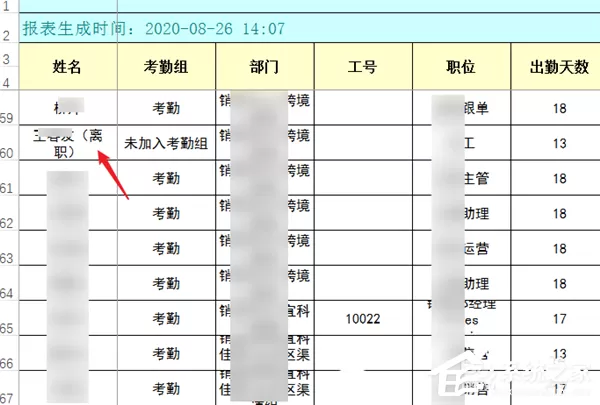The width and height of the screenshot is (600, 405).
Task: Select the 考勤 cell in row 59
Action: (x=166, y=108)
